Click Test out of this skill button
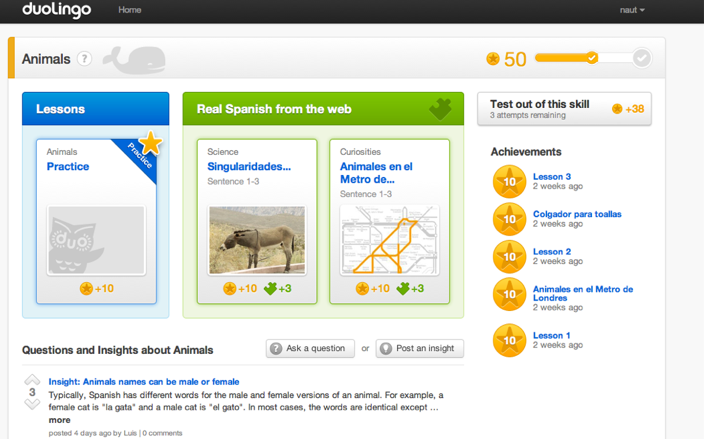Viewport: 704px width, 439px height. click(x=564, y=109)
